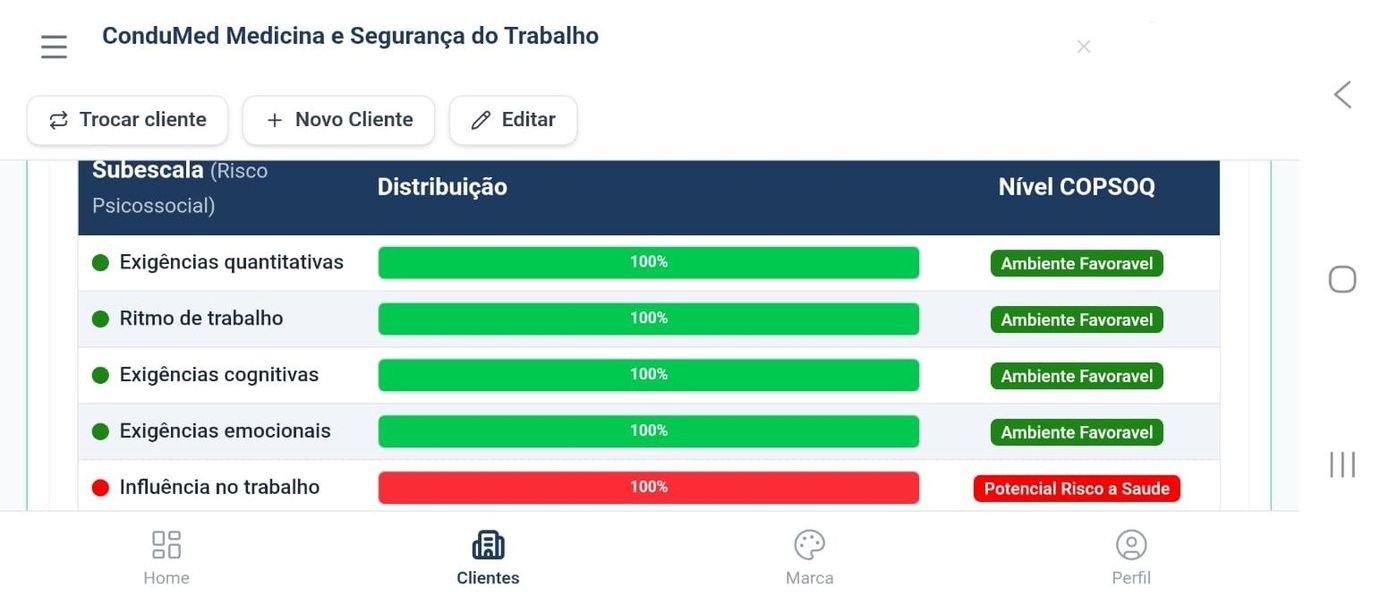The width and height of the screenshot is (1380, 605).
Task: Click the Ritmo de trabalho row label
Action: pos(201,318)
